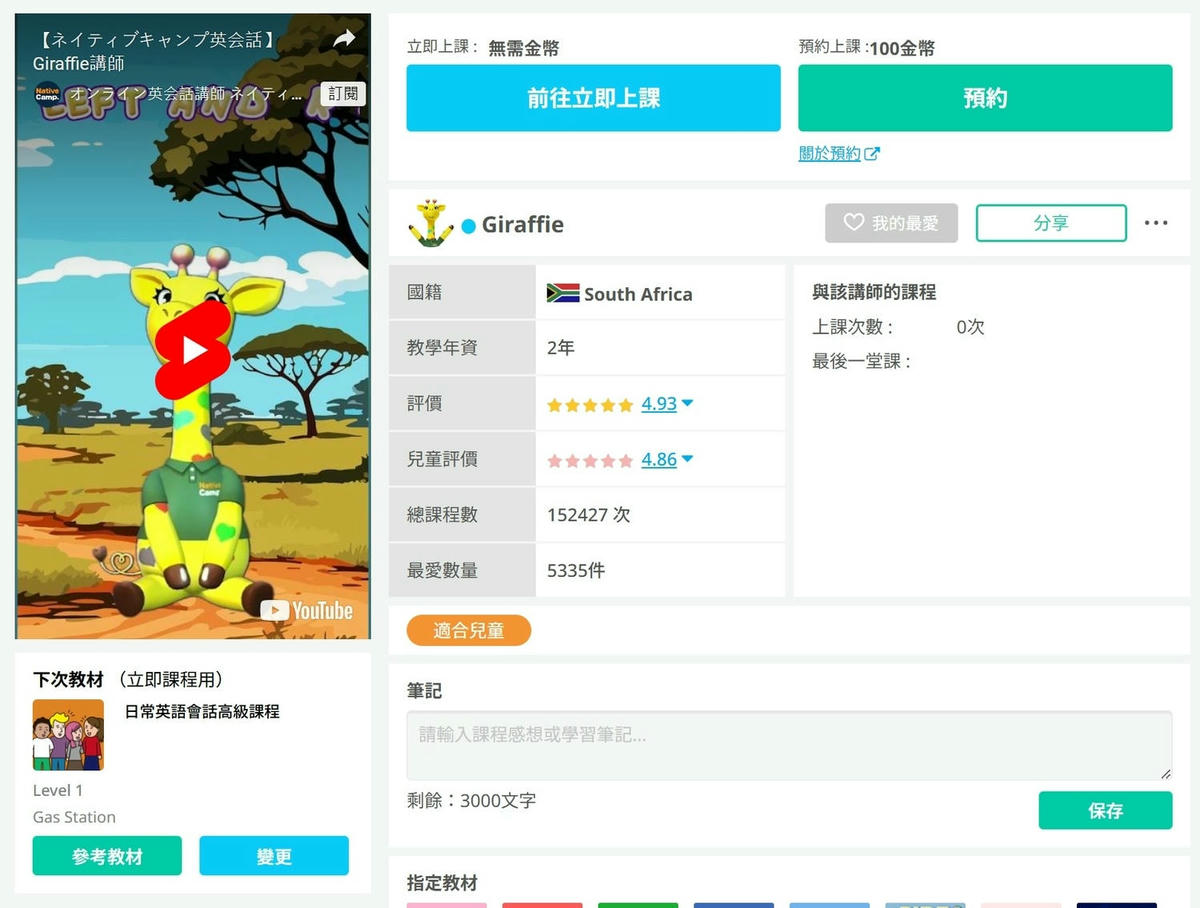Click the 參考教材 button

107,856
